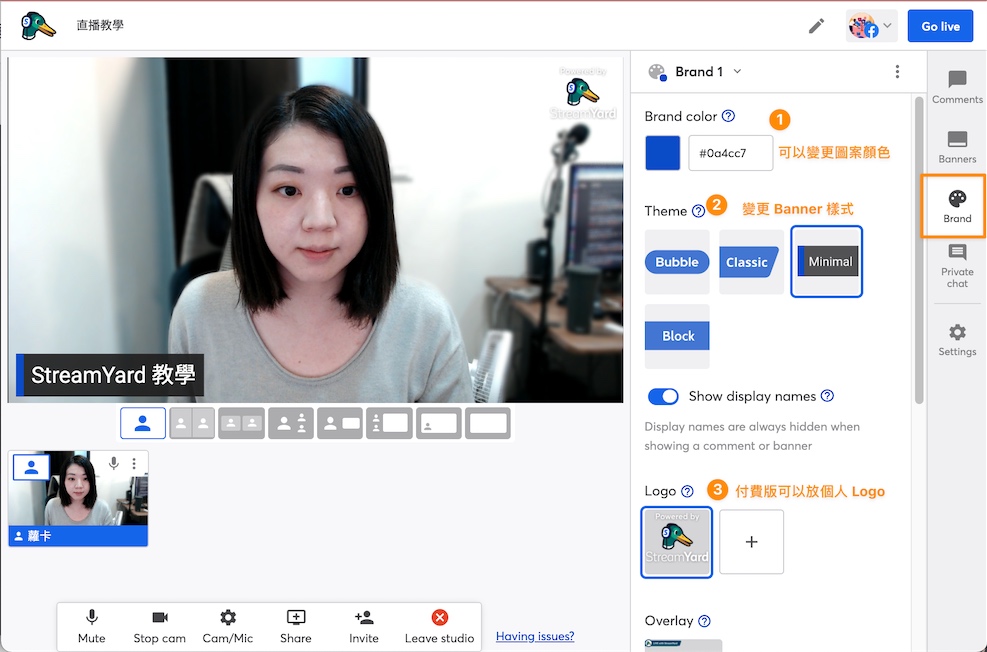987x652 pixels.
Task: Select the two-person side-by-side thin layout
Action: (x=192, y=423)
